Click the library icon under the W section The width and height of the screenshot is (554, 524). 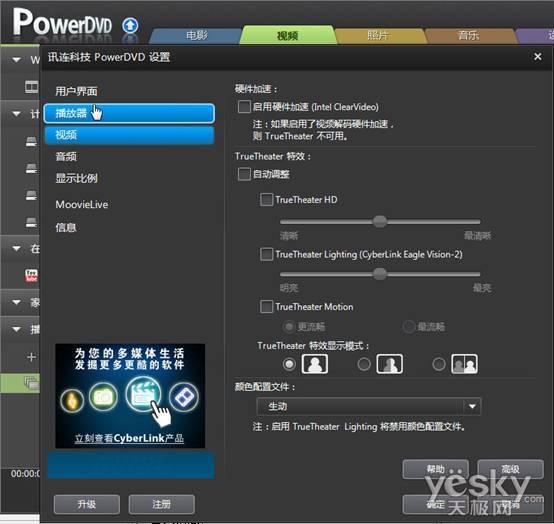pyautogui.click(x=31, y=87)
